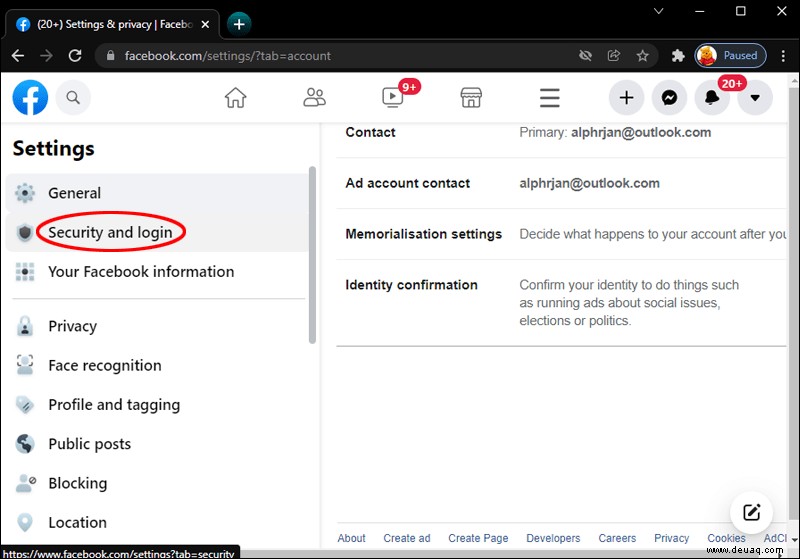Click the browser forward arrow
This screenshot has height=559, width=800.
click(46, 56)
